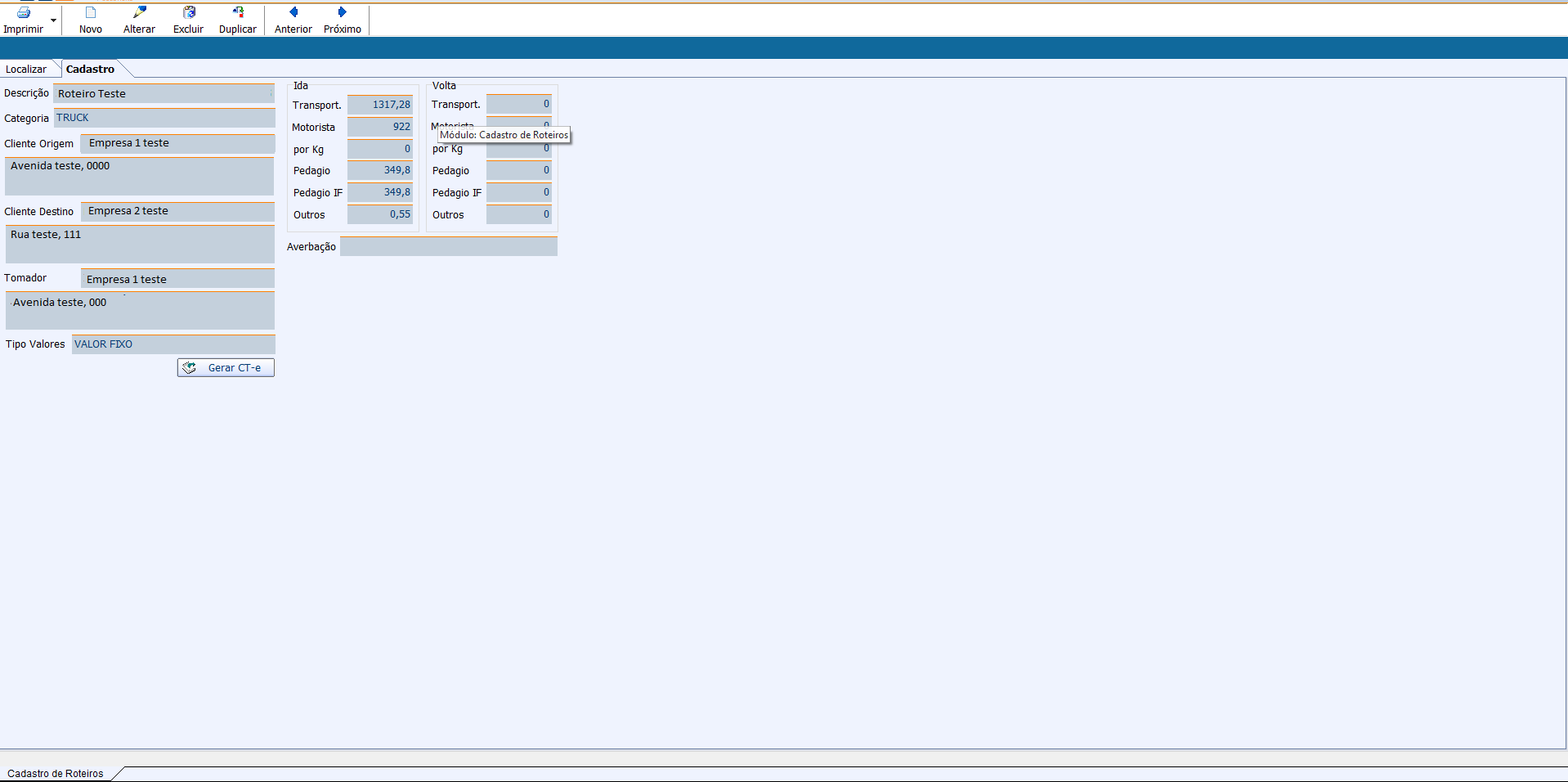Screen dimensions: 1568x782
Task: Click the Cliente Destino field Empresa 2 teste
Action: 177,212
